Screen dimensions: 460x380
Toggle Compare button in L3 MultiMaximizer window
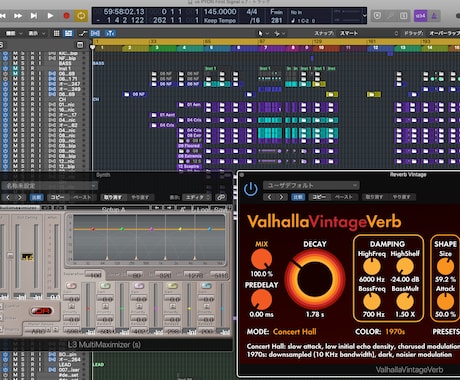pos(37,197)
